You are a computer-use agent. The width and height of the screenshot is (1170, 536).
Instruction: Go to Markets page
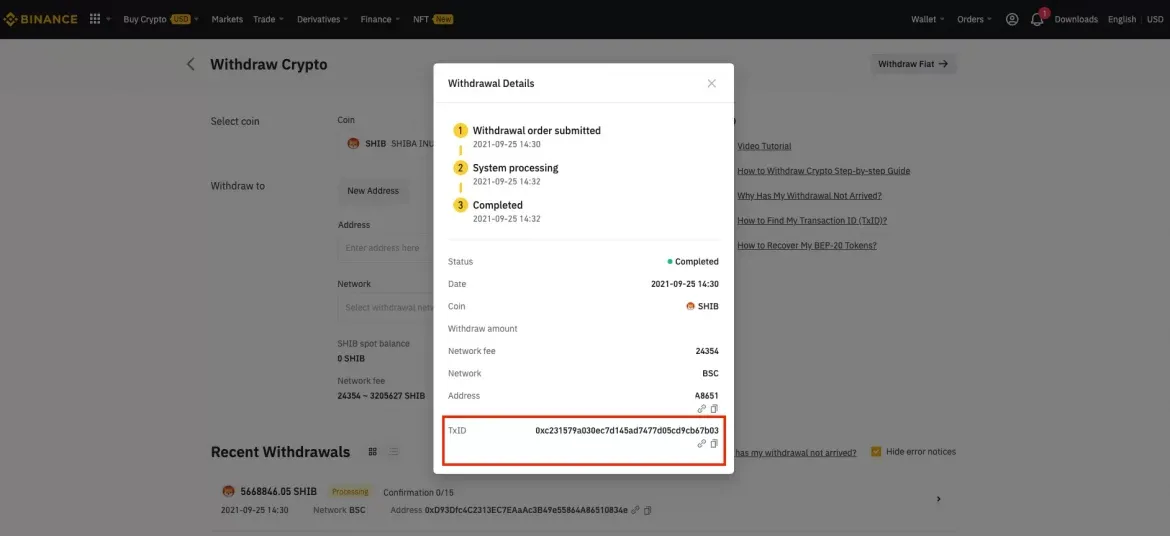click(227, 19)
